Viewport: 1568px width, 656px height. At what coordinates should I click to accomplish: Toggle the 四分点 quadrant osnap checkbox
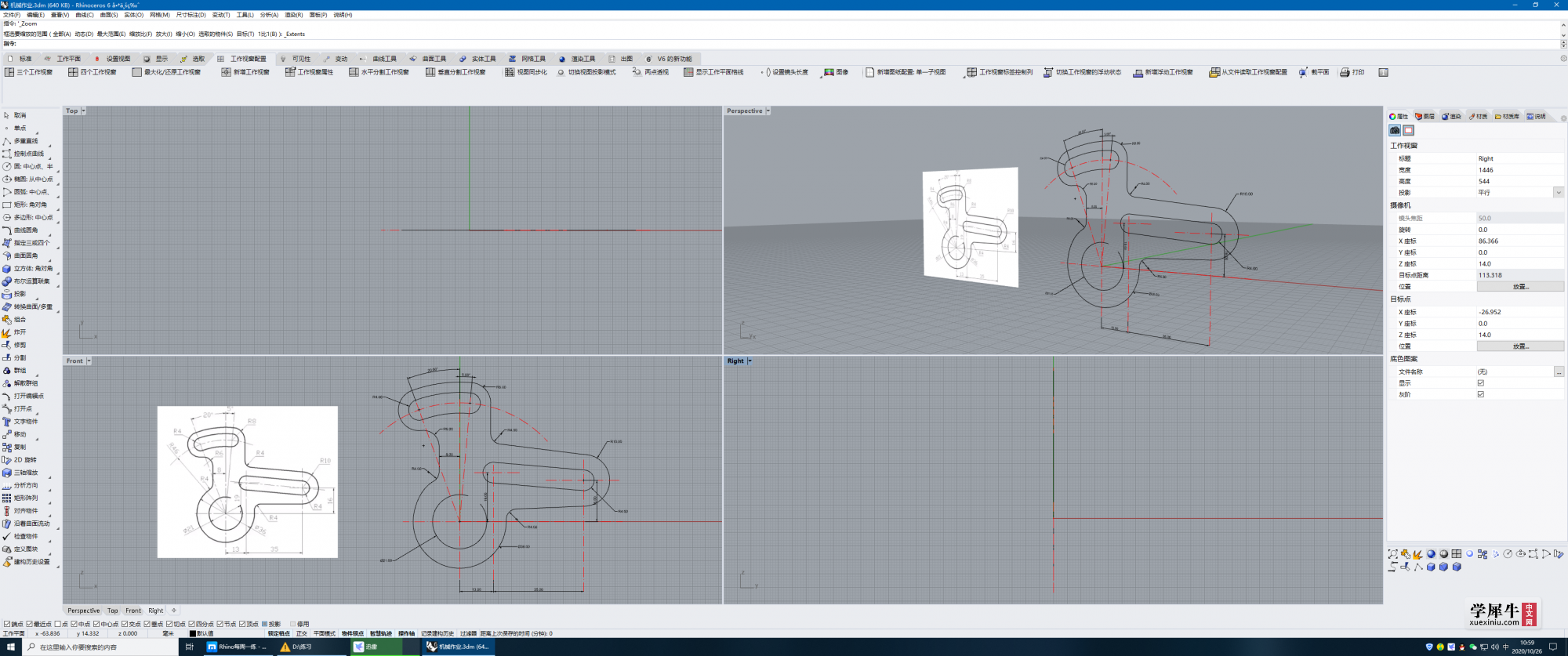(x=192, y=624)
